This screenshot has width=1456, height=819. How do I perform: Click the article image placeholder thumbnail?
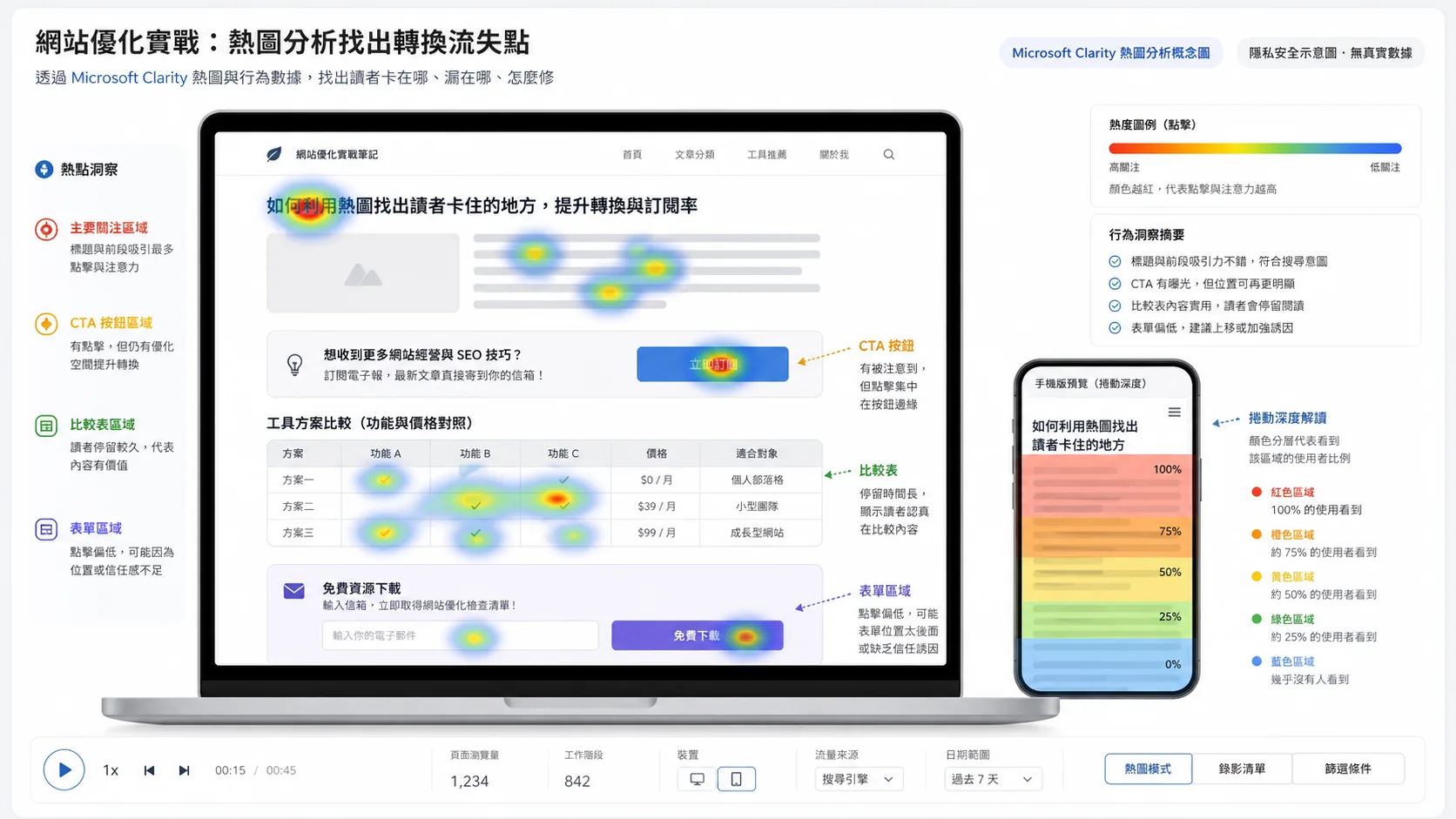[x=363, y=273]
